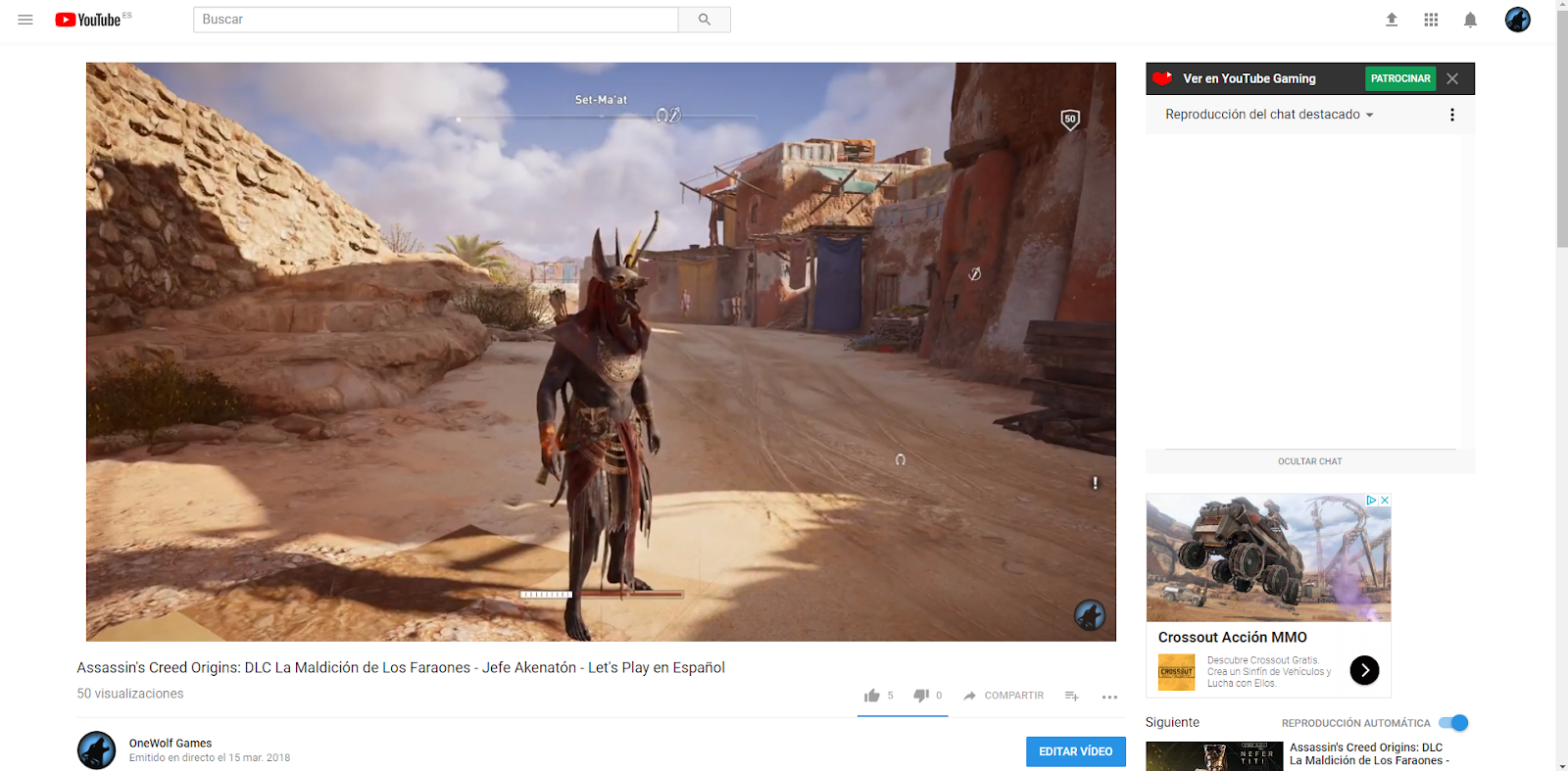
Task: Open the AdChoices info icon
Action: tap(1371, 501)
